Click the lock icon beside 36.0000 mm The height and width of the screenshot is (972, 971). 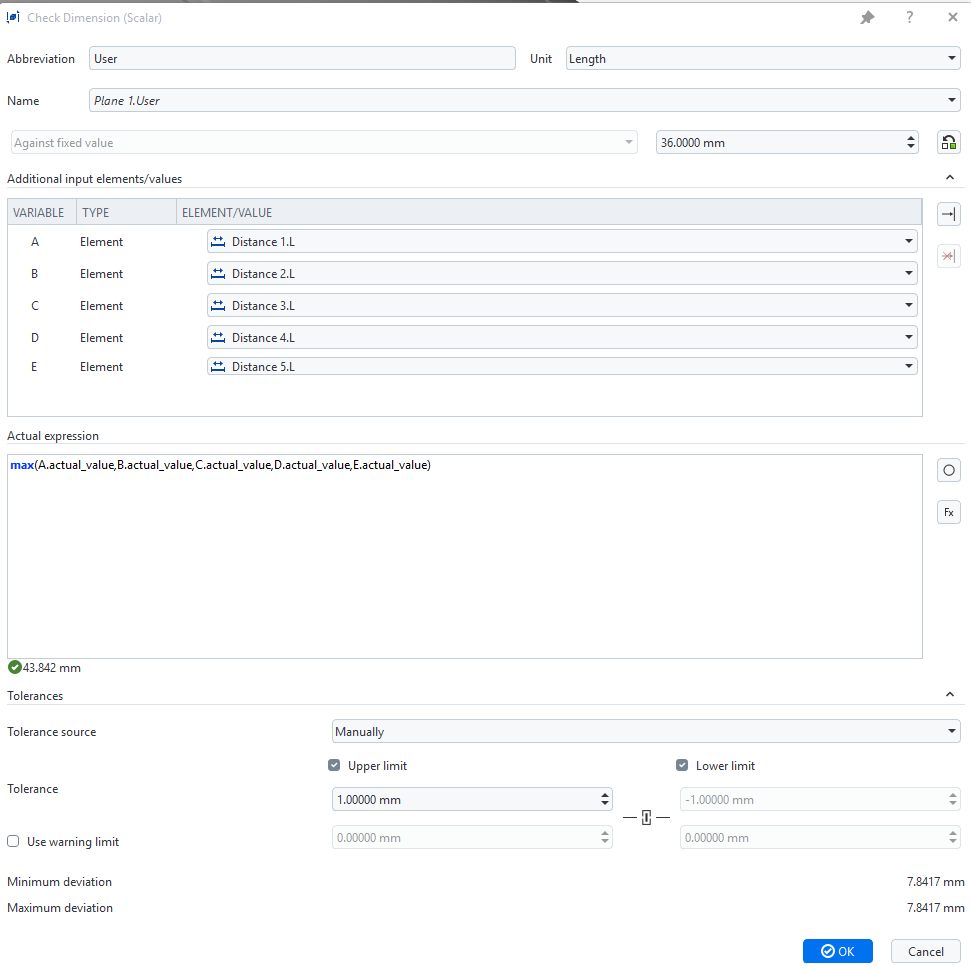click(x=948, y=143)
